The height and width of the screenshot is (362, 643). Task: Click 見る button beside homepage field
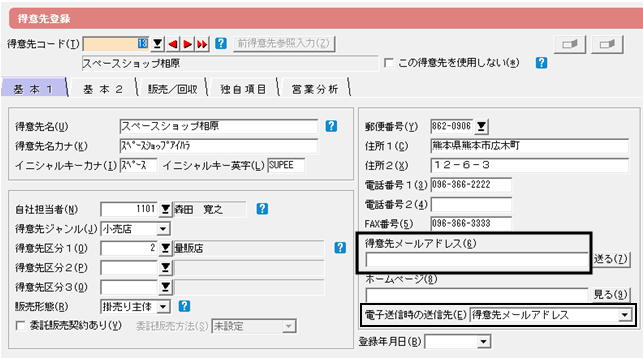pos(611,294)
